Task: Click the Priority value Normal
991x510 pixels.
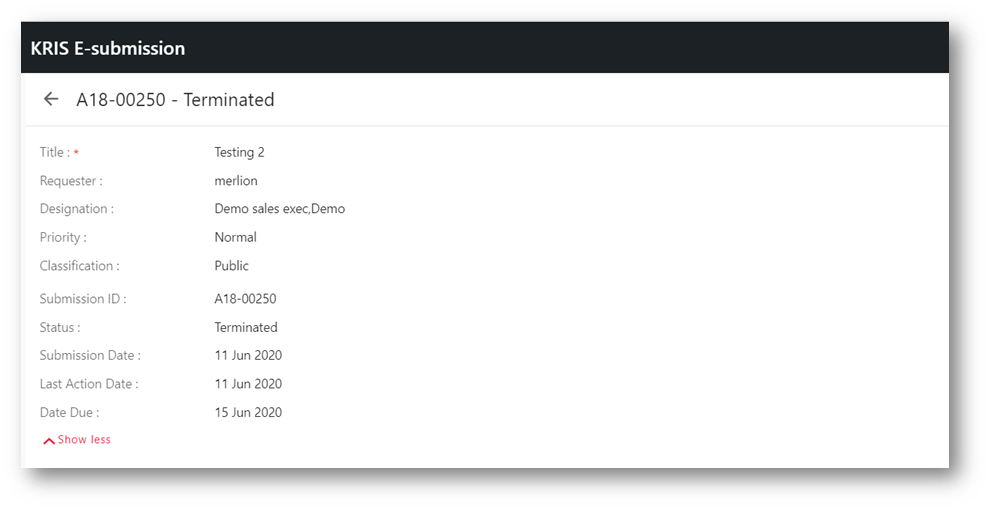Action: [x=235, y=237]
